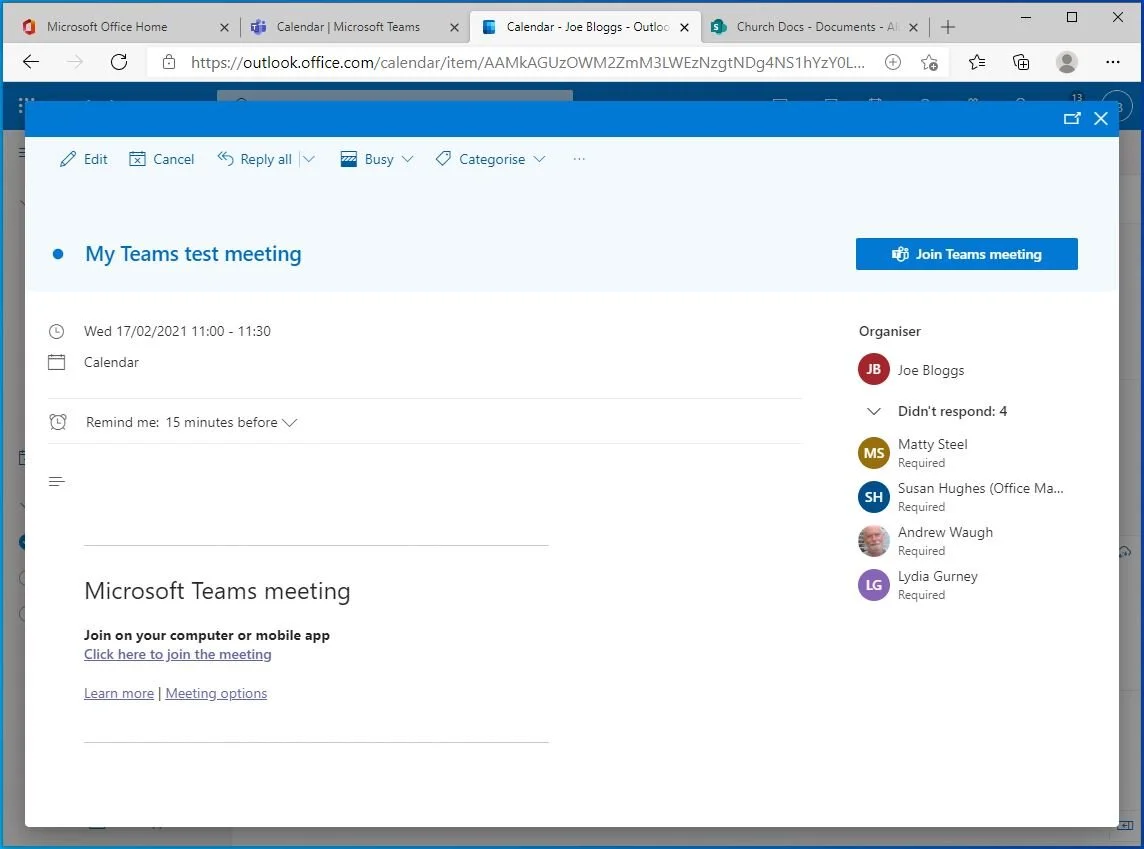The image size is (1144, 849).
Task: Close the meeting details dialog
Action: [1101, 118]
